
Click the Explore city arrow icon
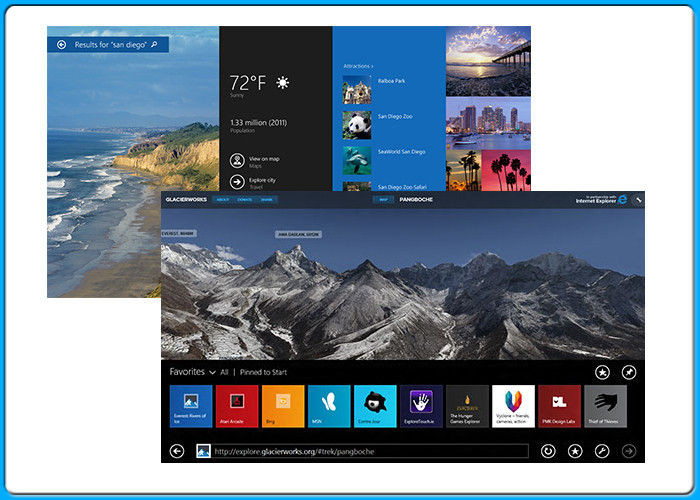pyautogui.click(x=237, y=182)
